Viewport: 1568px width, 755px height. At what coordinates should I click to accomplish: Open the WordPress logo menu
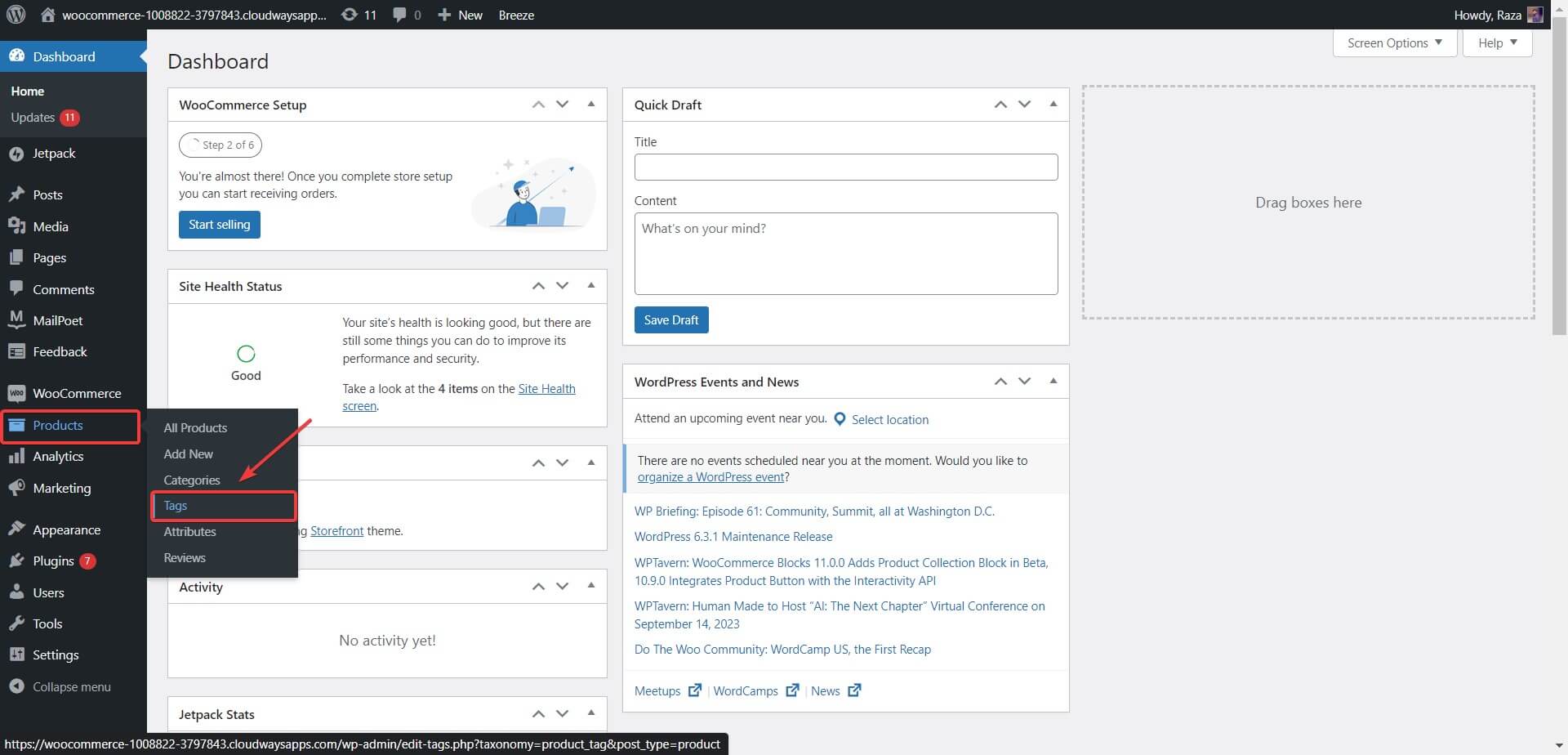pos(16,15)
